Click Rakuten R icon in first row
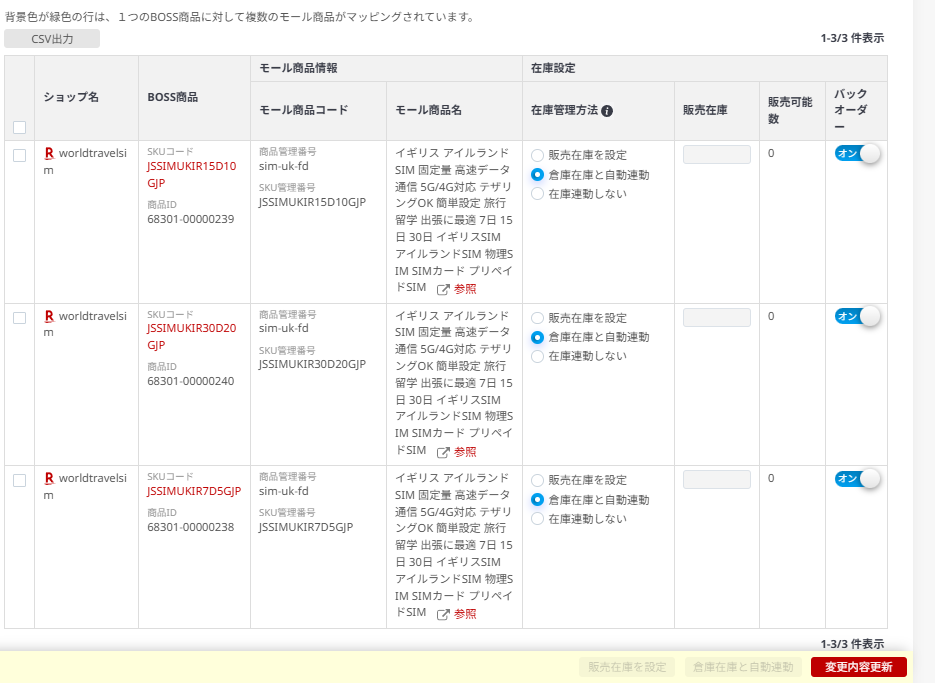 click(49, 154)
